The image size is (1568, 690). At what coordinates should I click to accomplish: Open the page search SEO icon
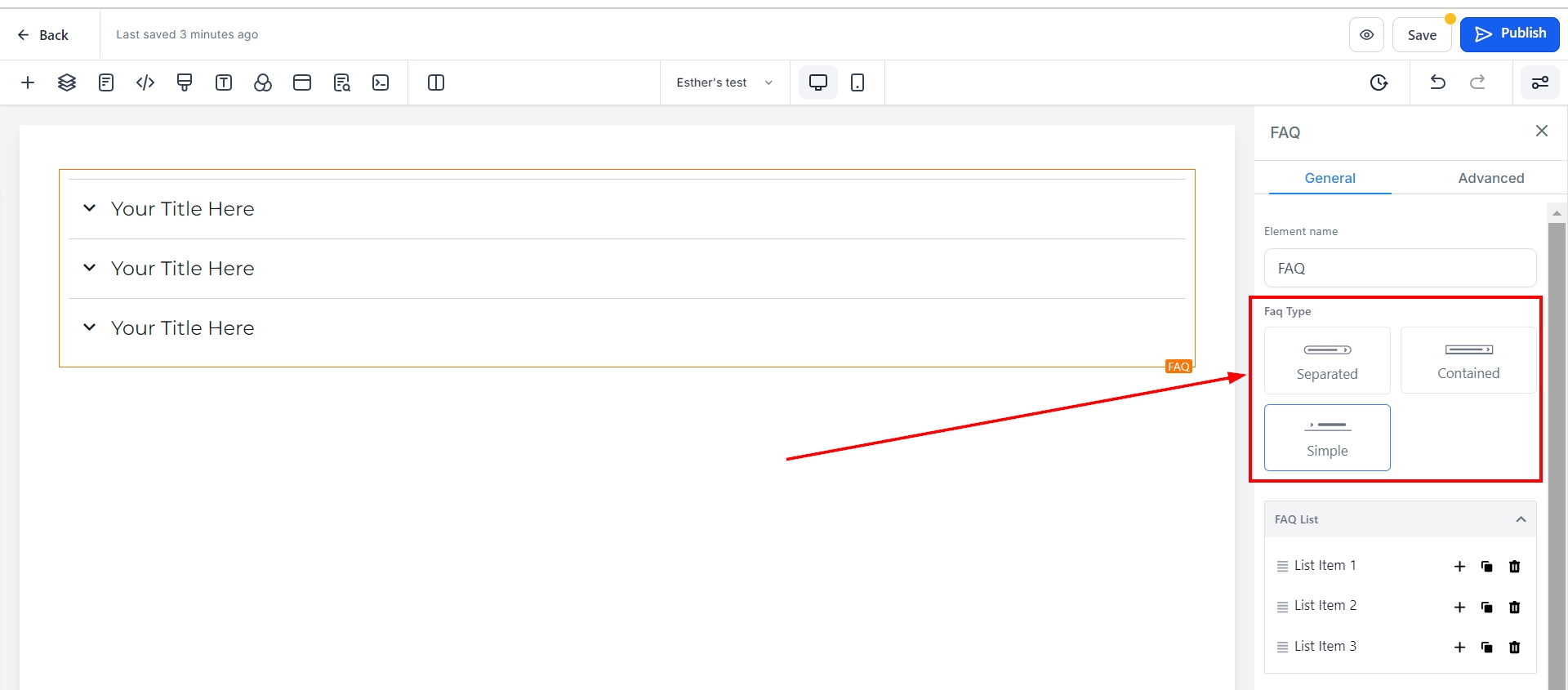341,82
